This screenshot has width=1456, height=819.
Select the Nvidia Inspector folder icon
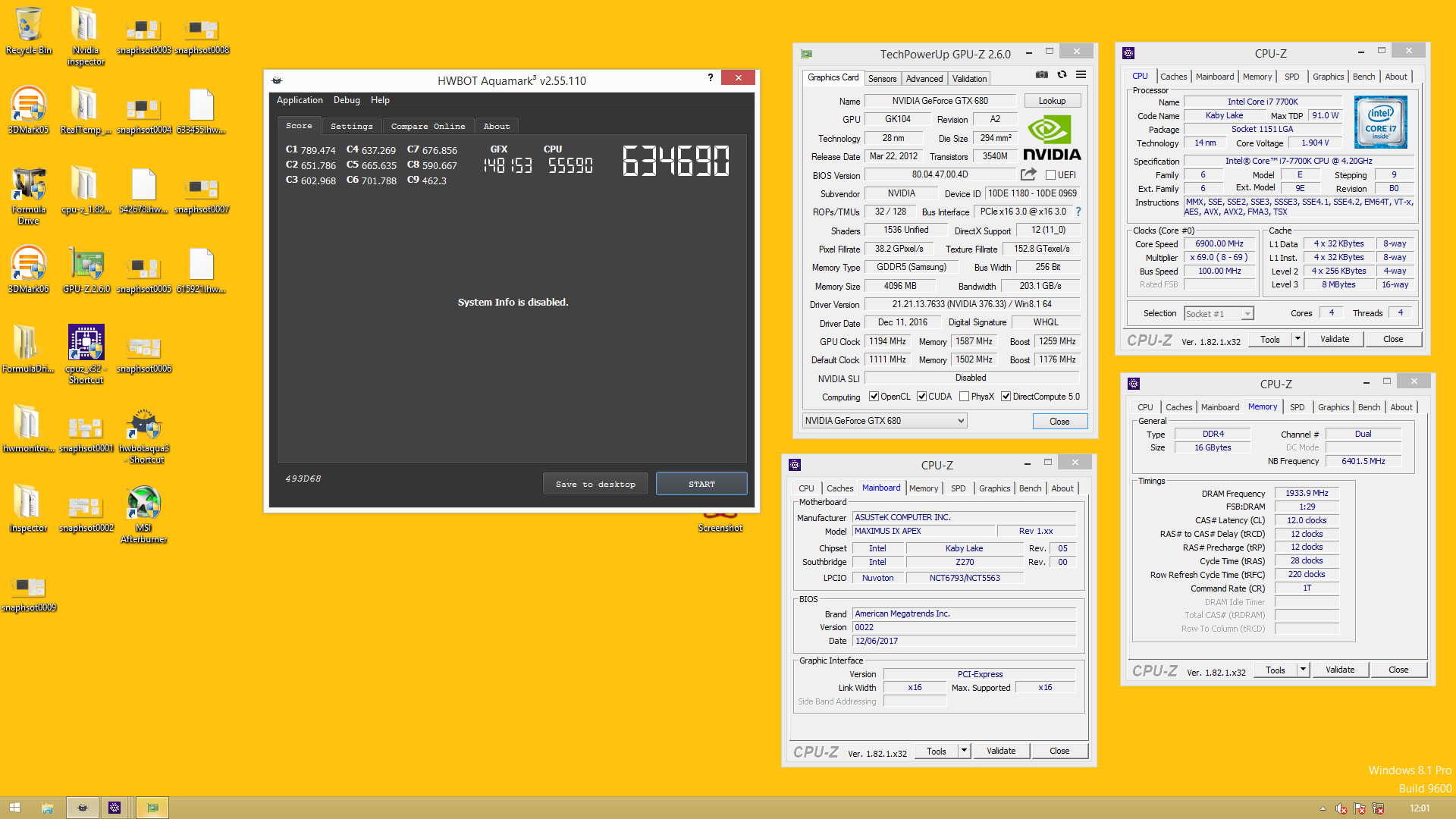[x=86, y=36]
